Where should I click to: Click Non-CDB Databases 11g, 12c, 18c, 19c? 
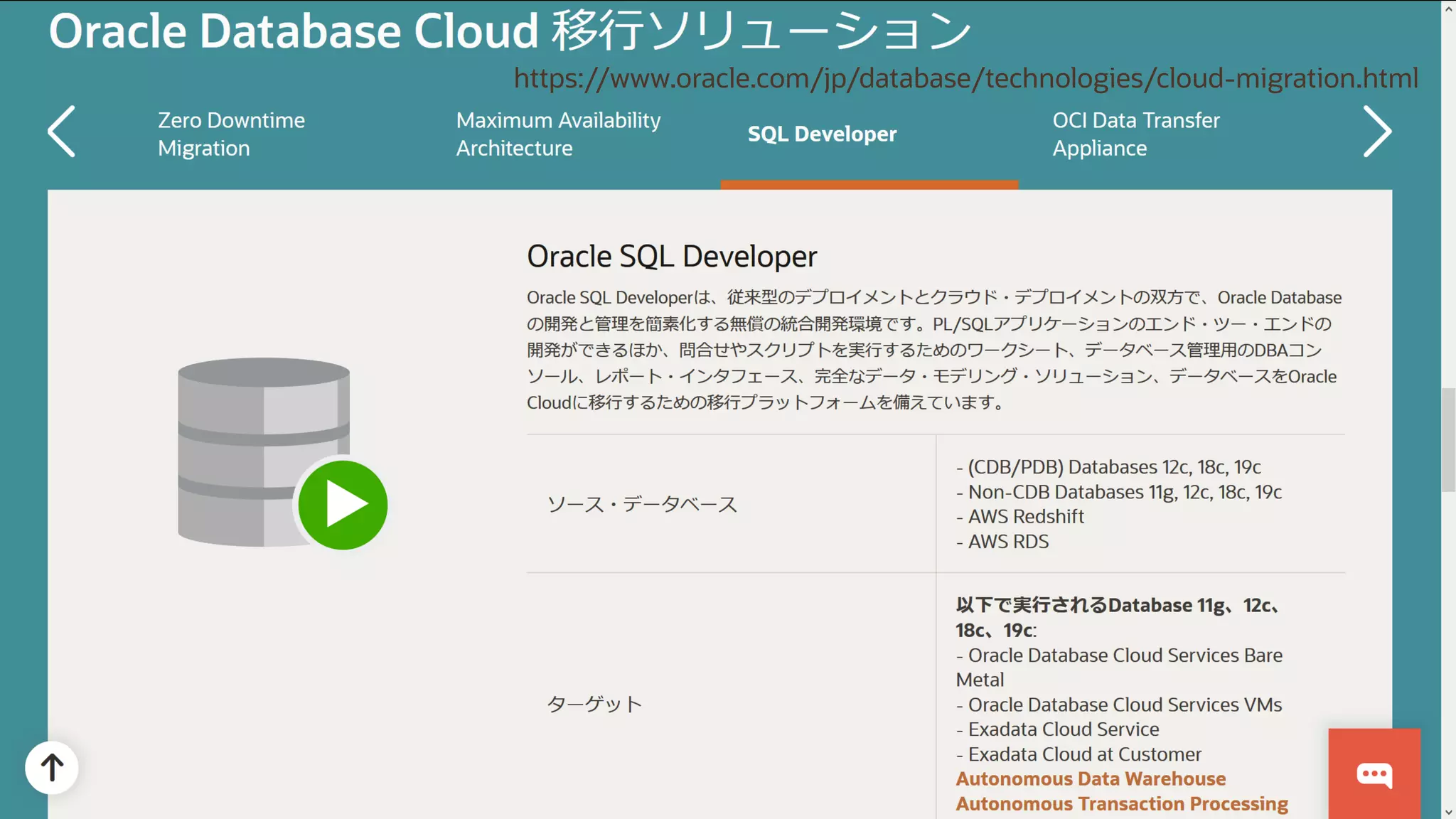point(1119,492)
